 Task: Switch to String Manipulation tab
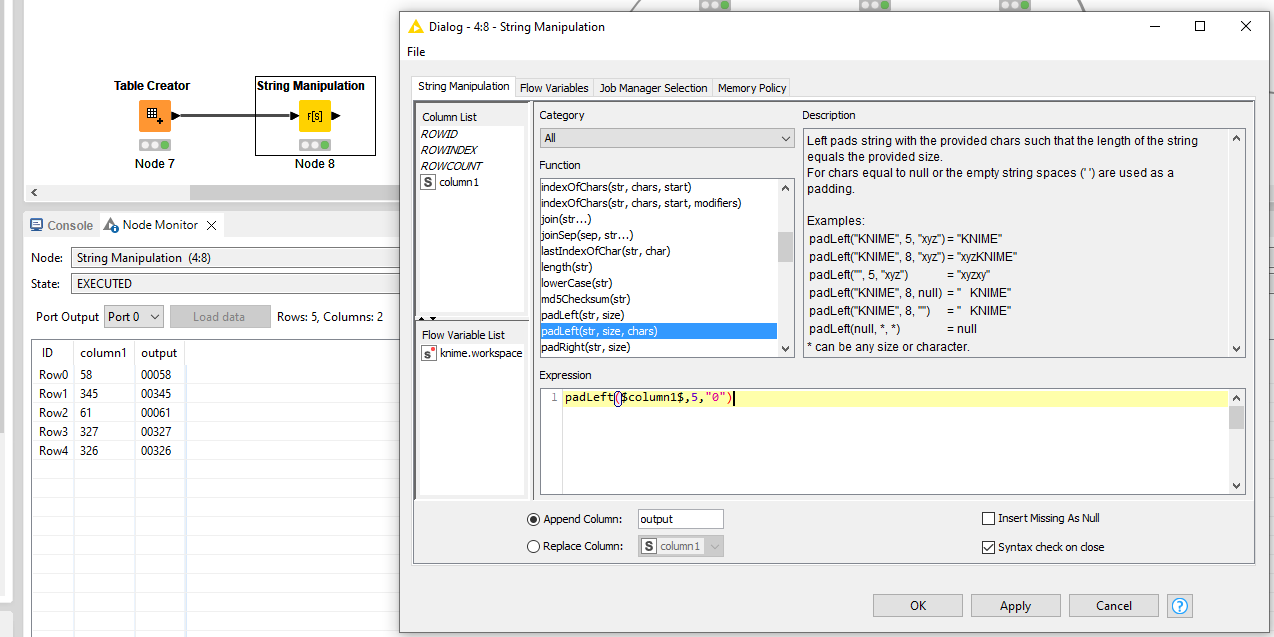point(463,87)
